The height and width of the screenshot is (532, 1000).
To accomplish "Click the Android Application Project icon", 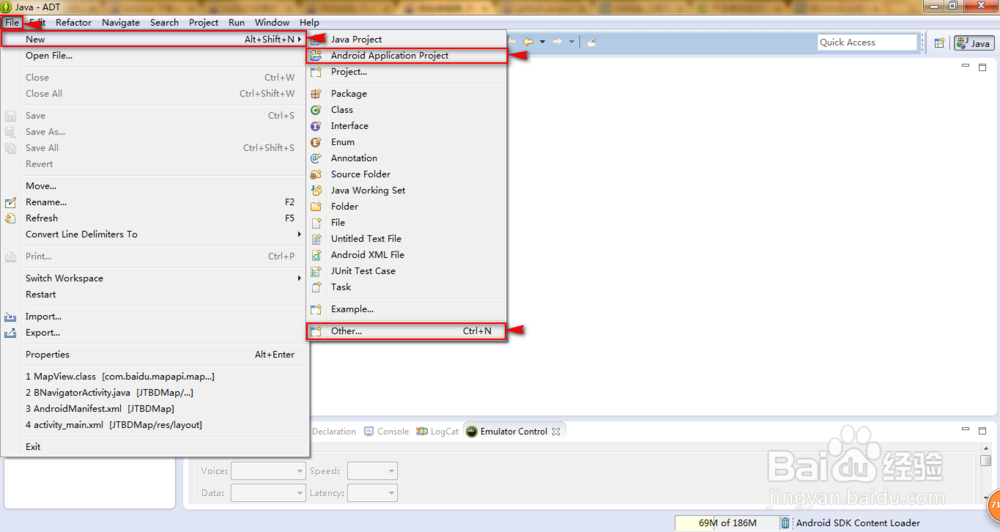I will click(x=316, y=55).
